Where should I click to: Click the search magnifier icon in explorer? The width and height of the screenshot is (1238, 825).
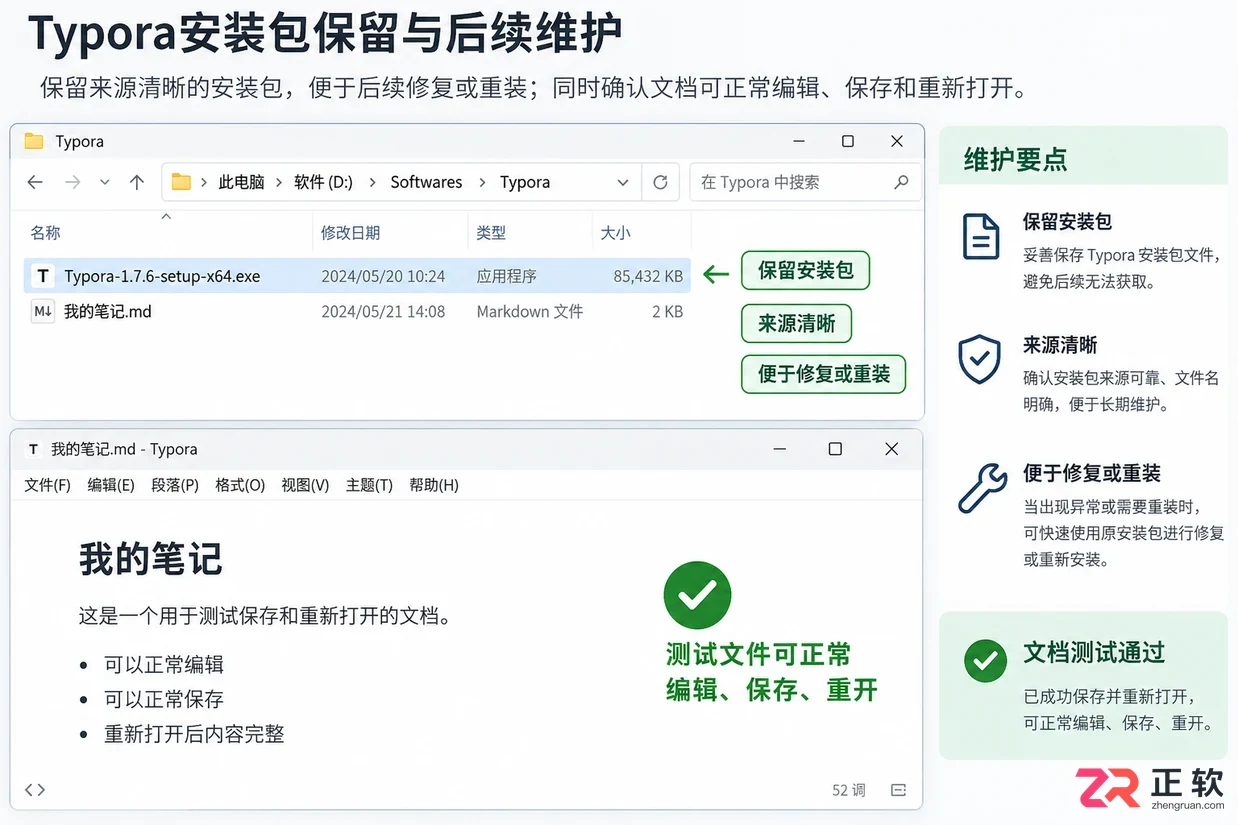pyautogui.click(x=901, y=182)
